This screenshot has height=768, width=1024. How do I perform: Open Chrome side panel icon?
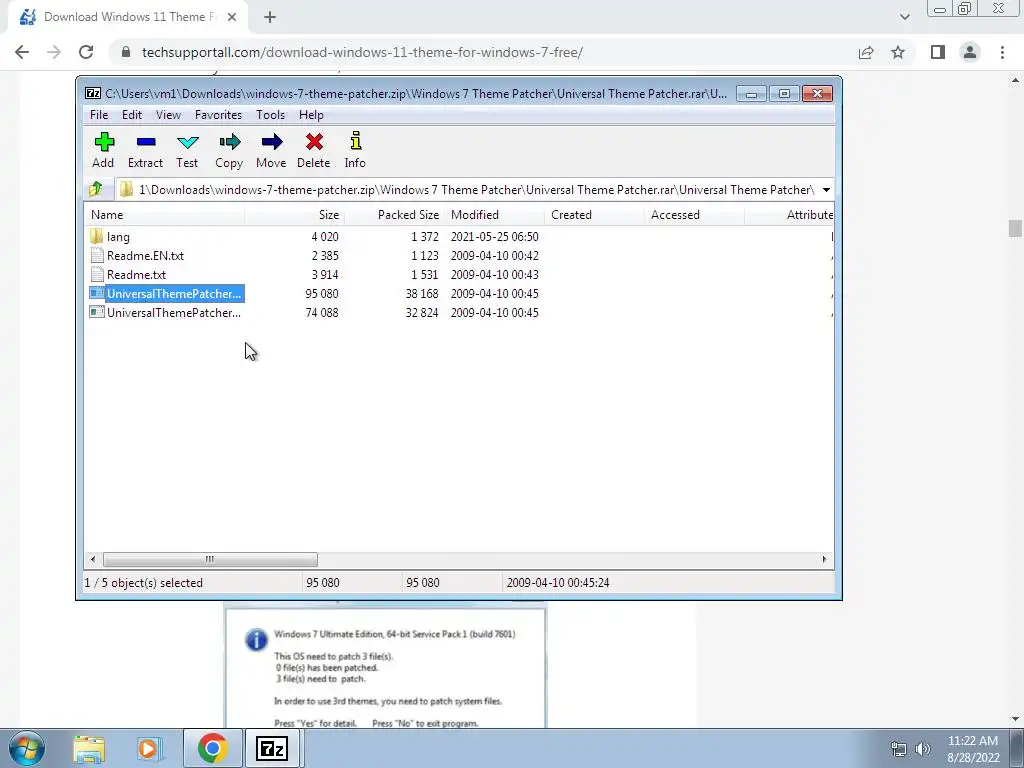pyautogui.click(x=938, y=52)
